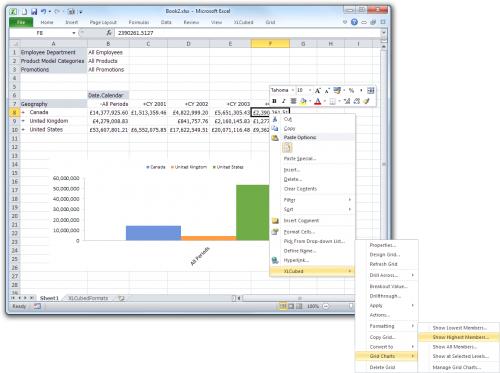Click the Increase Font Size icon
The width and height of the screenshot is (500, 373).
point(318,90)
